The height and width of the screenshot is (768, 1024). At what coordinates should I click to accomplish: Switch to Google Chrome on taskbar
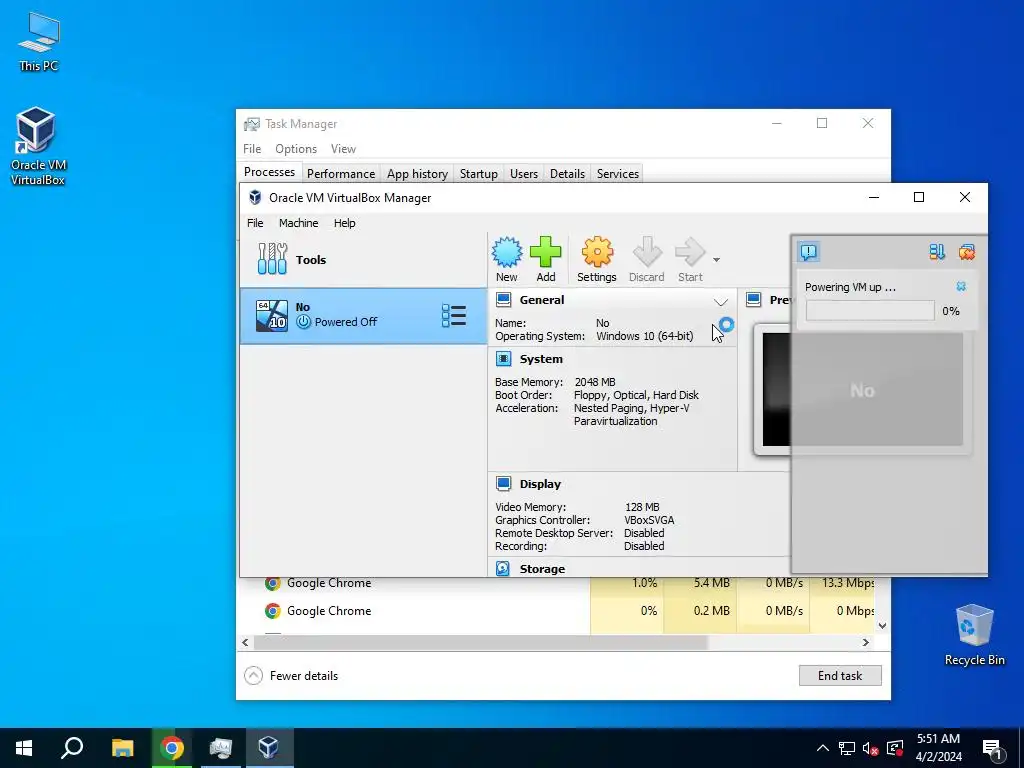(172, 748)
